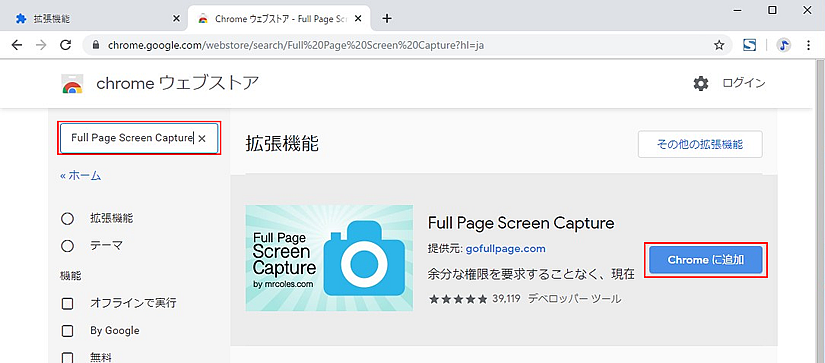Click the Chrome web store logo
The image size is (825, 363).
pos(72,84)
